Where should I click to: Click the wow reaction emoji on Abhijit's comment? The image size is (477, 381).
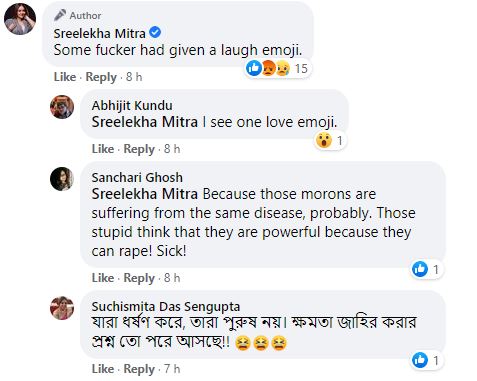click(x=324, y=140)
